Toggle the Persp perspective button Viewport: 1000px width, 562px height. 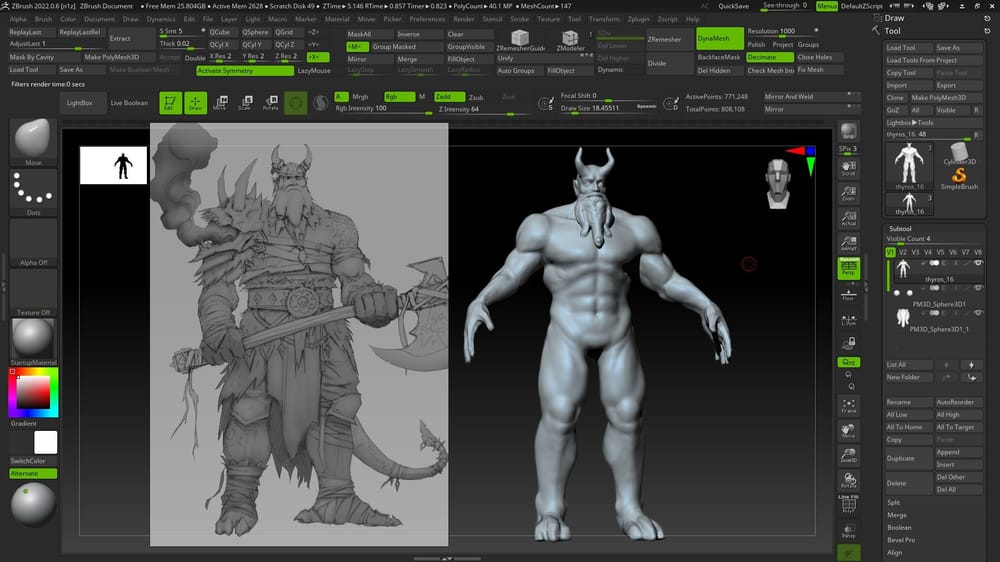[848, 269]
